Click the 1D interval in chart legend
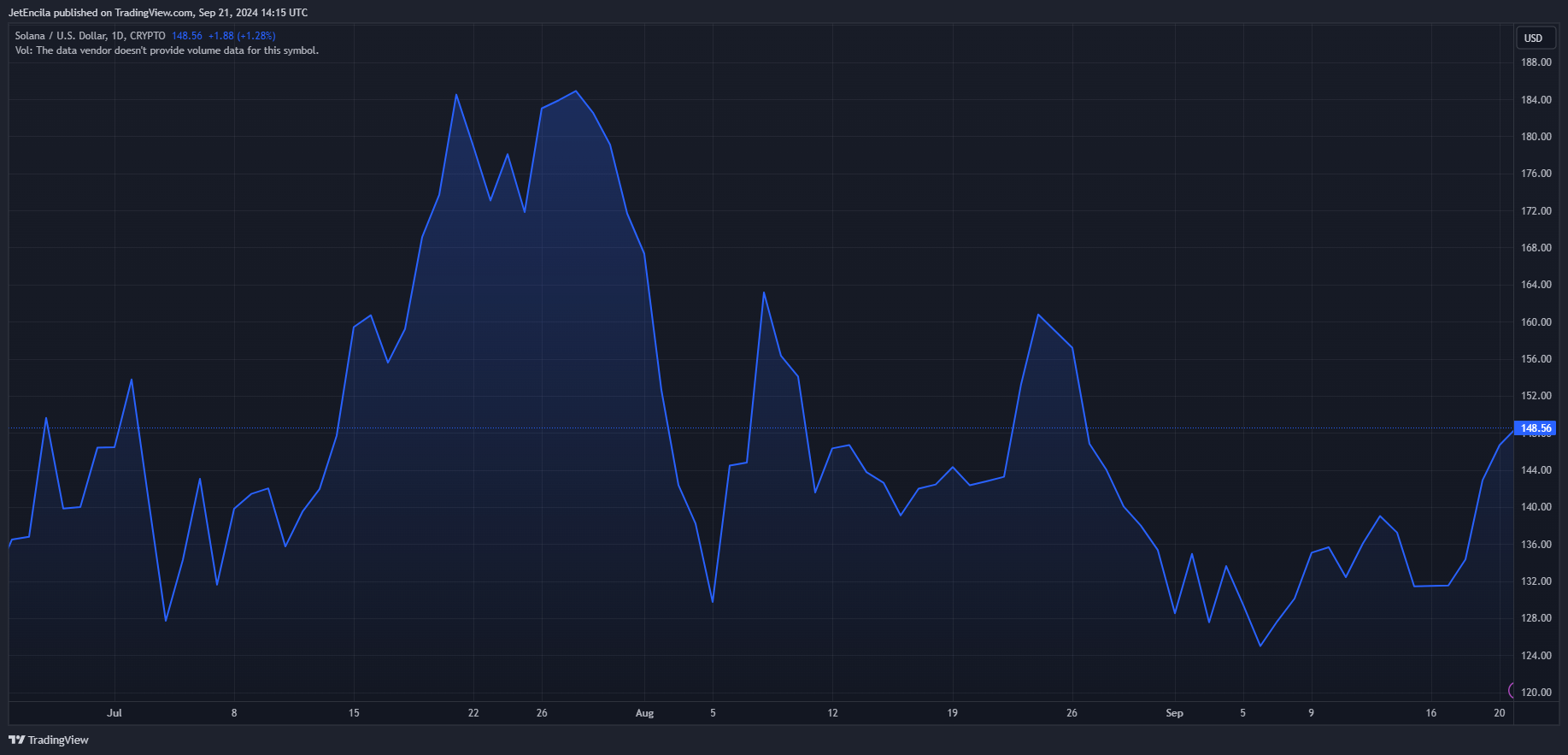This screenshot has width=1568, height=755. pos(118,36)
